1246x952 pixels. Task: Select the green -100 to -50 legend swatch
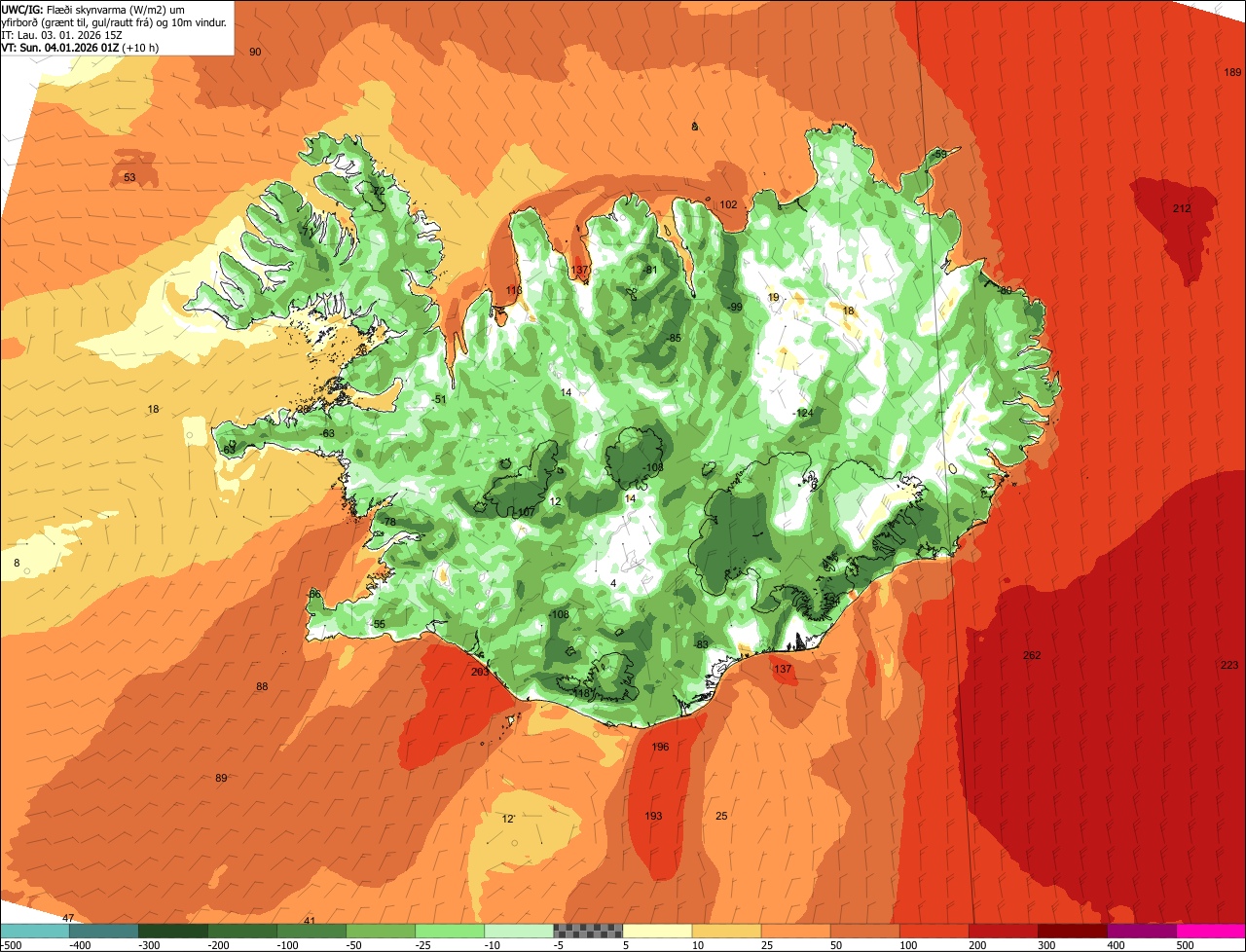311,932
